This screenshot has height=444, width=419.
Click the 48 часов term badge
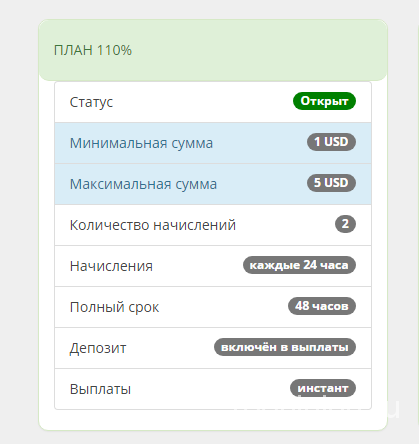coord(322,306)
